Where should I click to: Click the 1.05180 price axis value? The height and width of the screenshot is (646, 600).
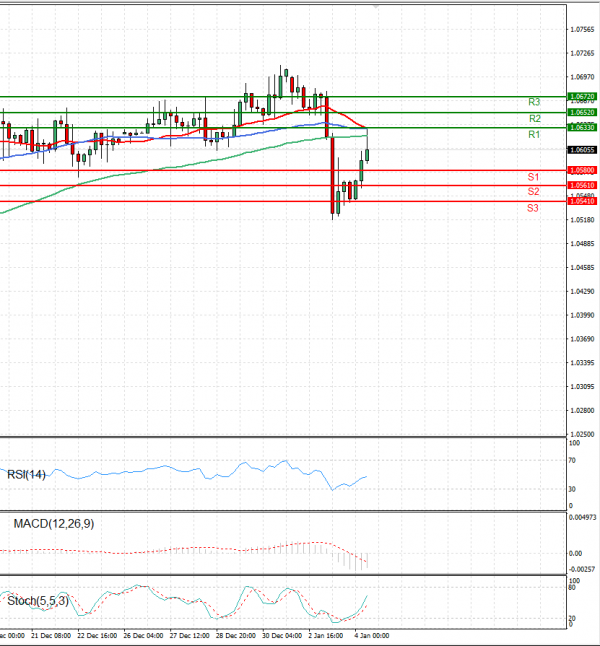[x=582, y=220]
